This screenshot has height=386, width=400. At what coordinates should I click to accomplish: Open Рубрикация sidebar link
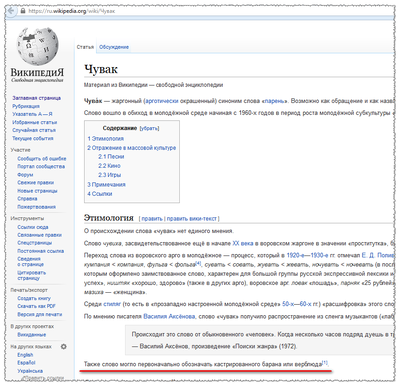pos(26,106)
